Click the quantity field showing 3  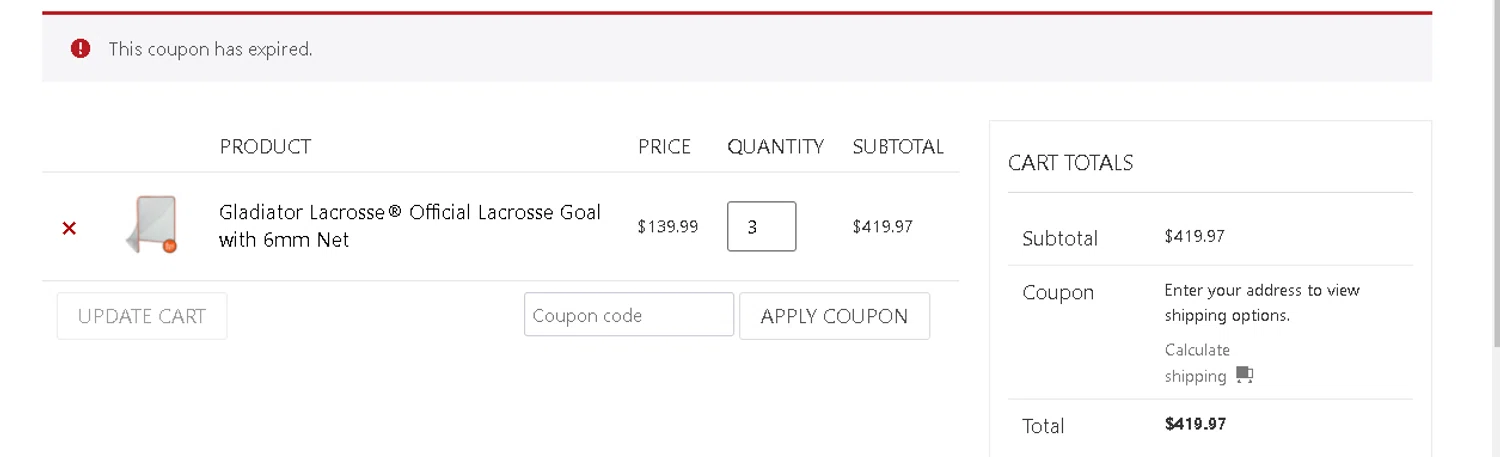click(x=761, y=227)
